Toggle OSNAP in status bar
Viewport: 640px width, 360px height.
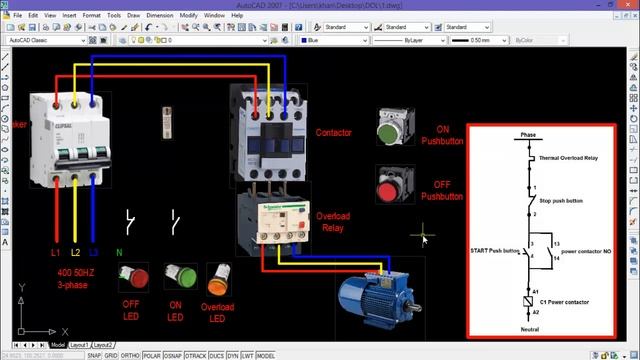173,356
